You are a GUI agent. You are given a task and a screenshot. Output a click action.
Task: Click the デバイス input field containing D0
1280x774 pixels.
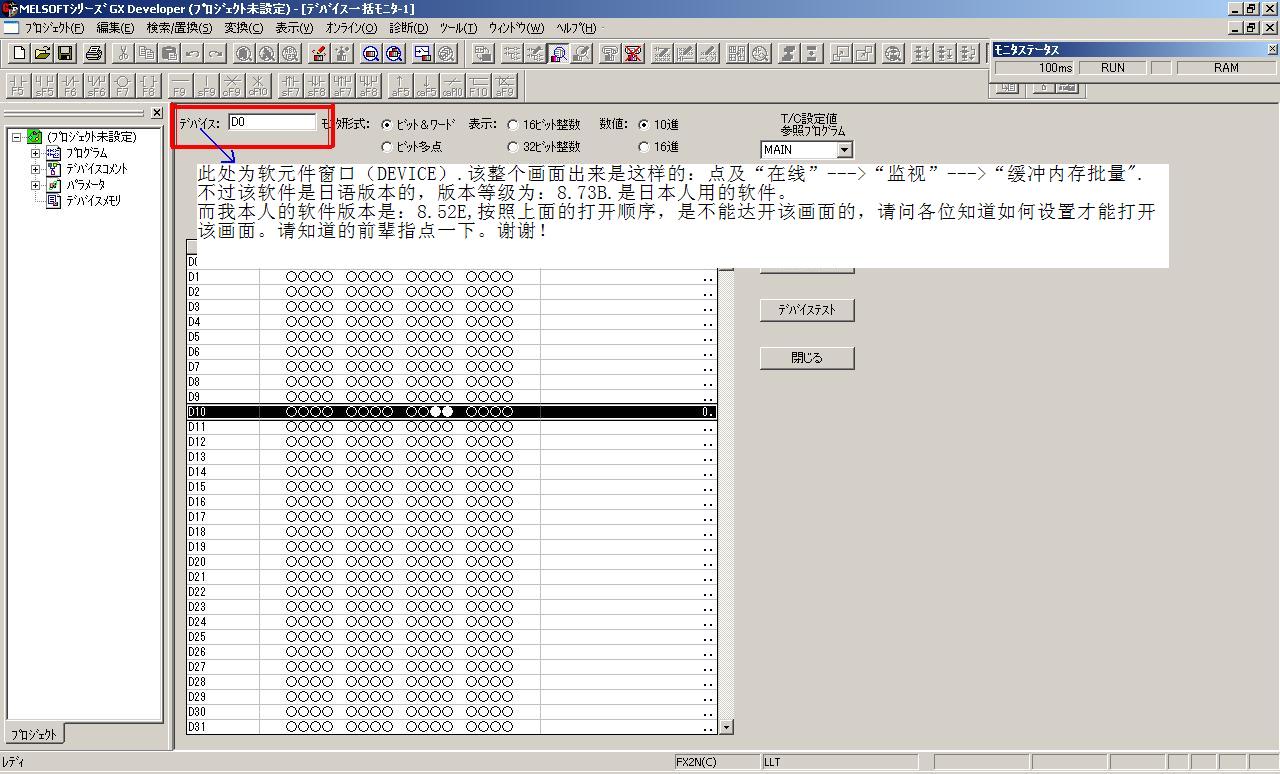click(271, 122)
